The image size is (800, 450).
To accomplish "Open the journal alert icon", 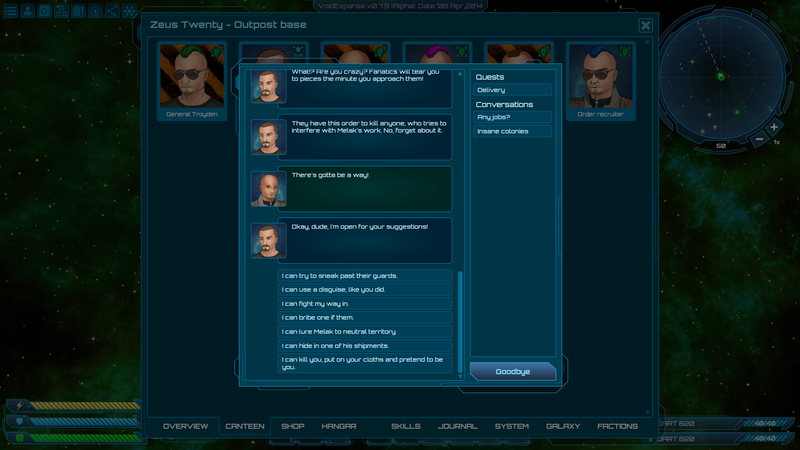I will 78,11.
